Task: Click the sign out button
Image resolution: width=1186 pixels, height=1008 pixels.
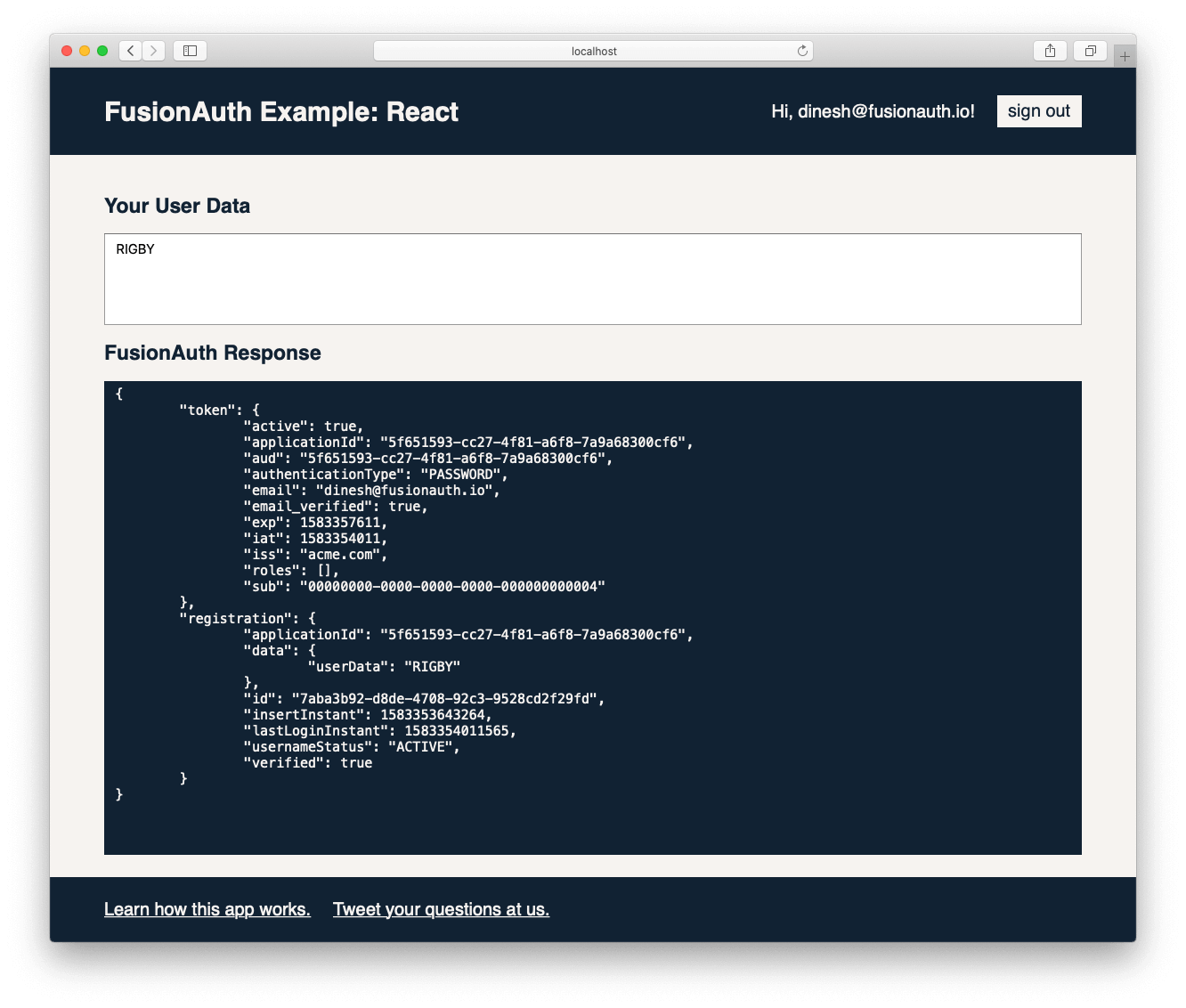Action: [x=1039, y=111]
